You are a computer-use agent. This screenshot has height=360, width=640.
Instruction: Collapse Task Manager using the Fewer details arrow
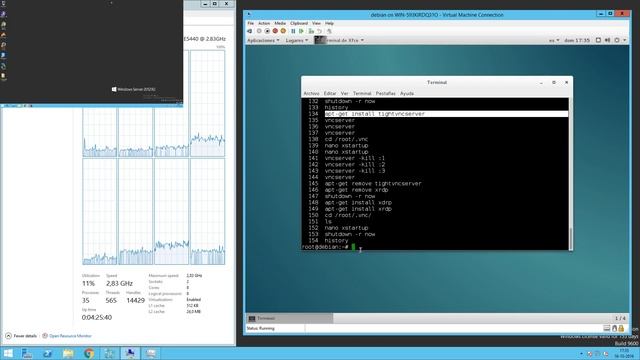tap(8, 336)
